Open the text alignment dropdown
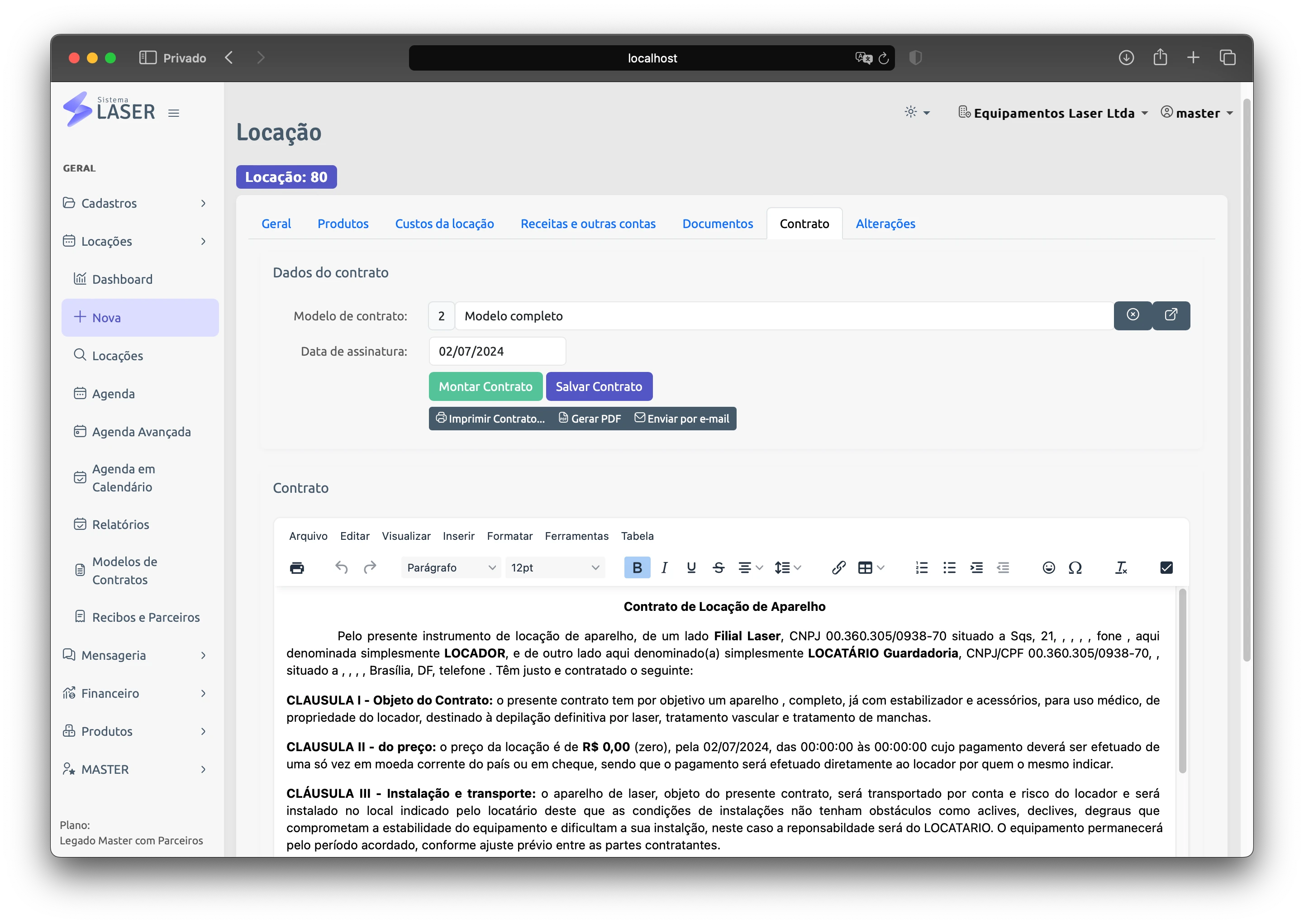The height and width of the screenshot is (924, 1304). (751, 567)
